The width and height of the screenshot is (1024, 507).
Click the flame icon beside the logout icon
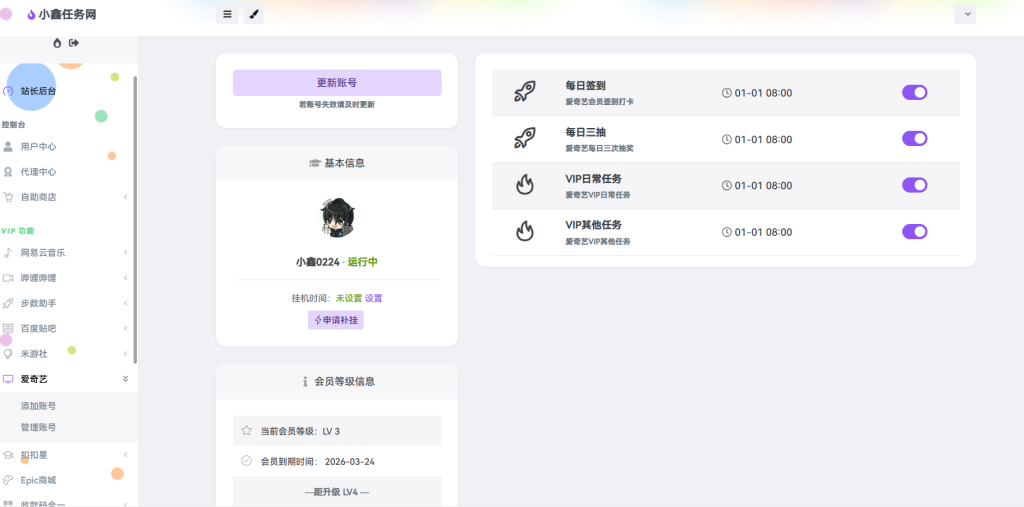pos(57,43)
